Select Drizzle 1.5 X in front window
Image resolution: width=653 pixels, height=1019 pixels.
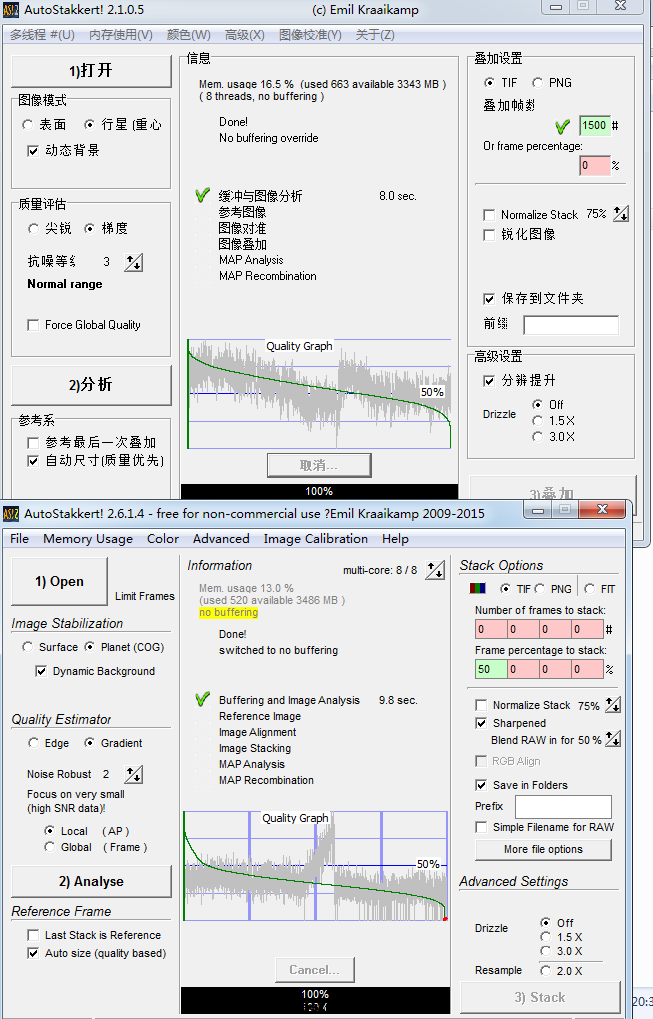(546, 936)
